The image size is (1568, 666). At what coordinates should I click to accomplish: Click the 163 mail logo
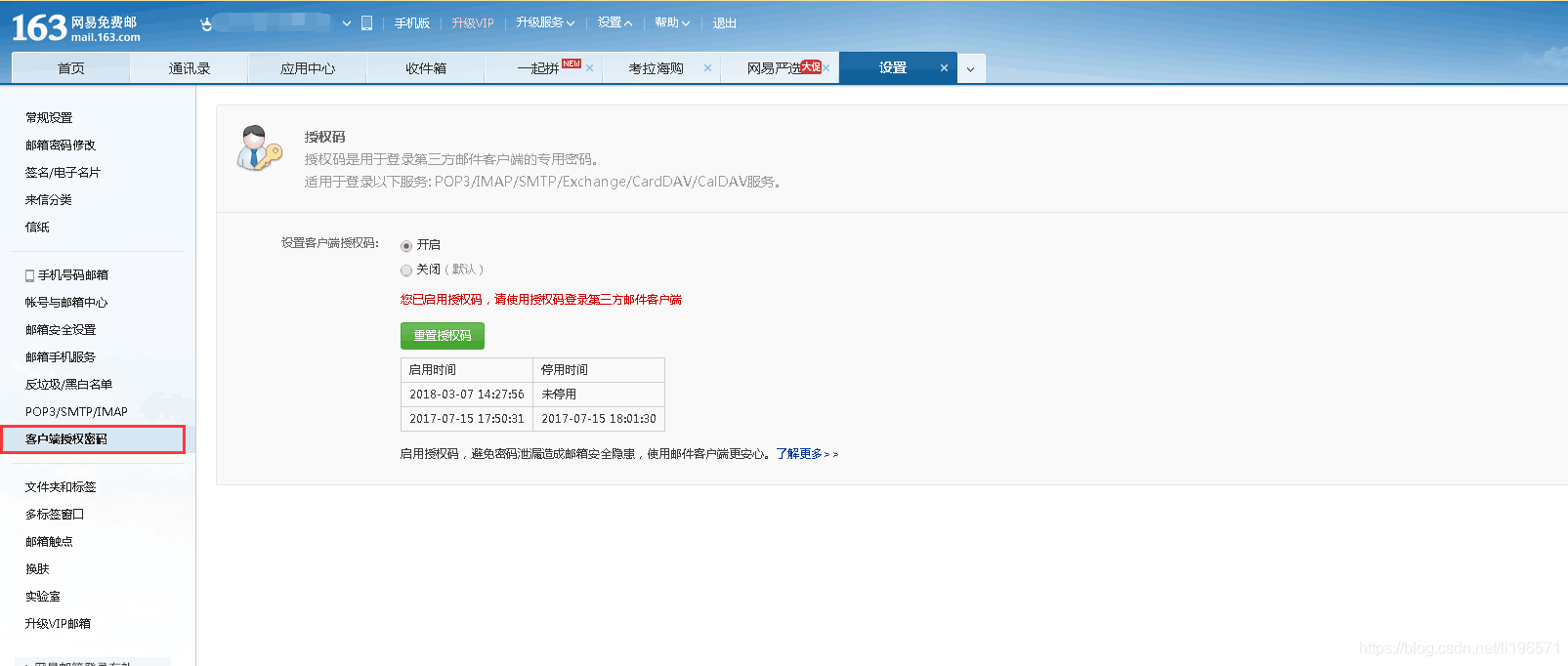pyautogui.click(x=75, y=27)
